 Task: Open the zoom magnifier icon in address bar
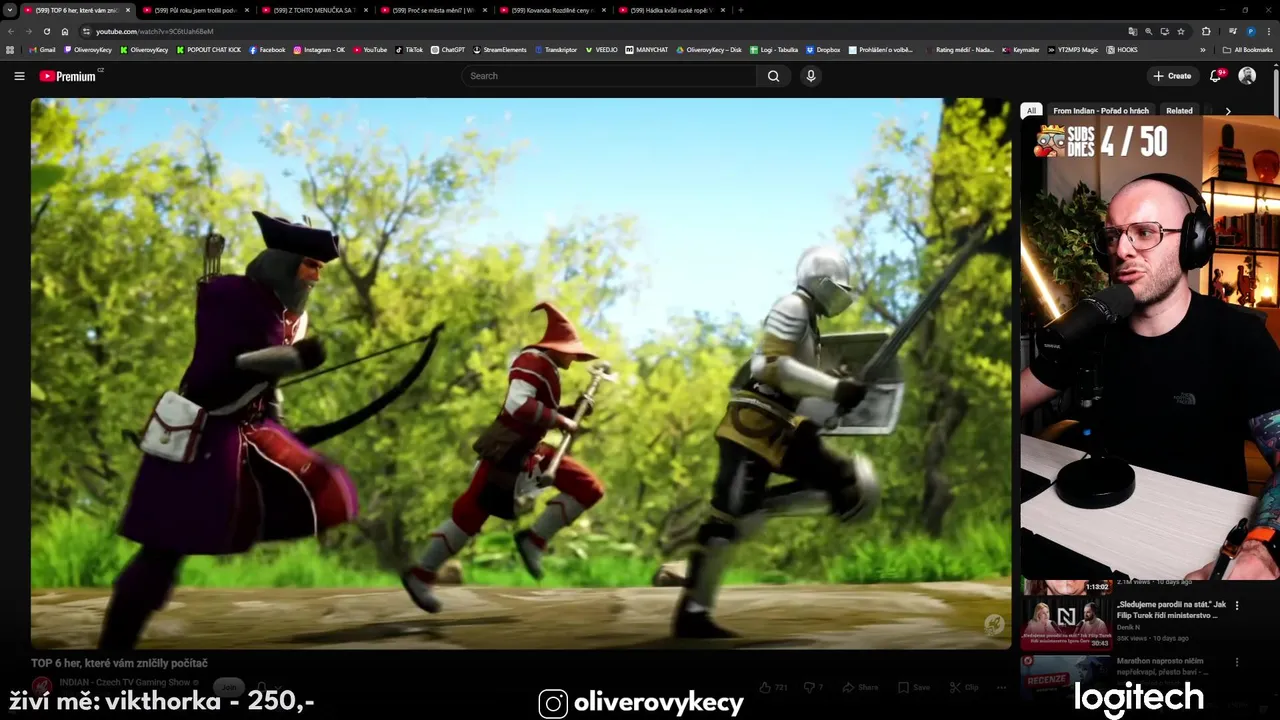click(1149, 31)
